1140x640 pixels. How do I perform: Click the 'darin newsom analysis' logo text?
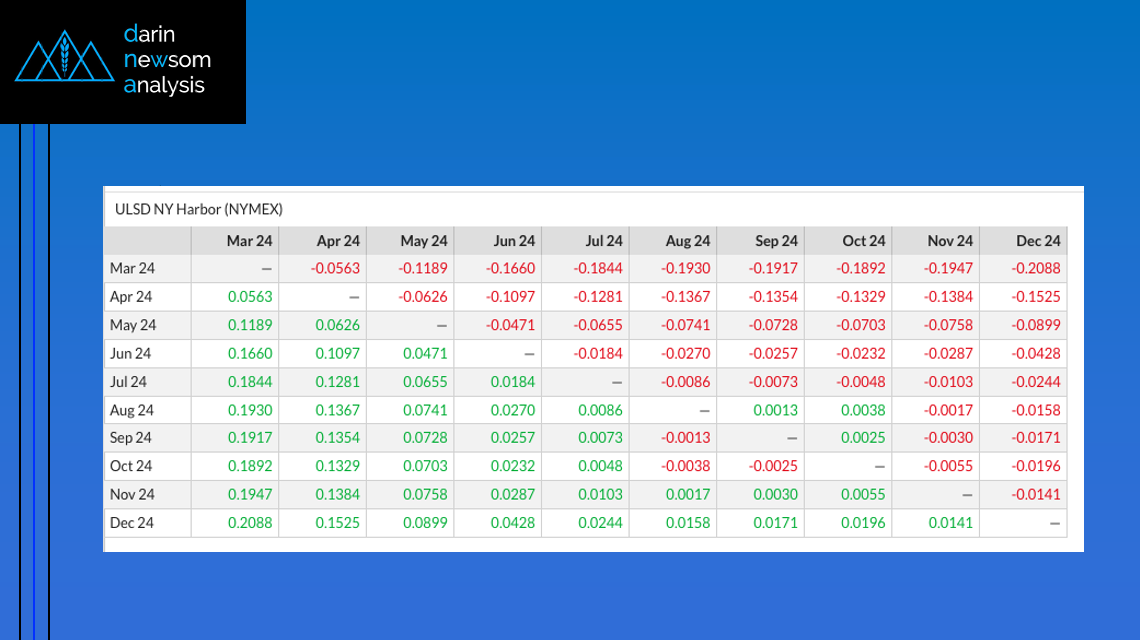[165, 60]
